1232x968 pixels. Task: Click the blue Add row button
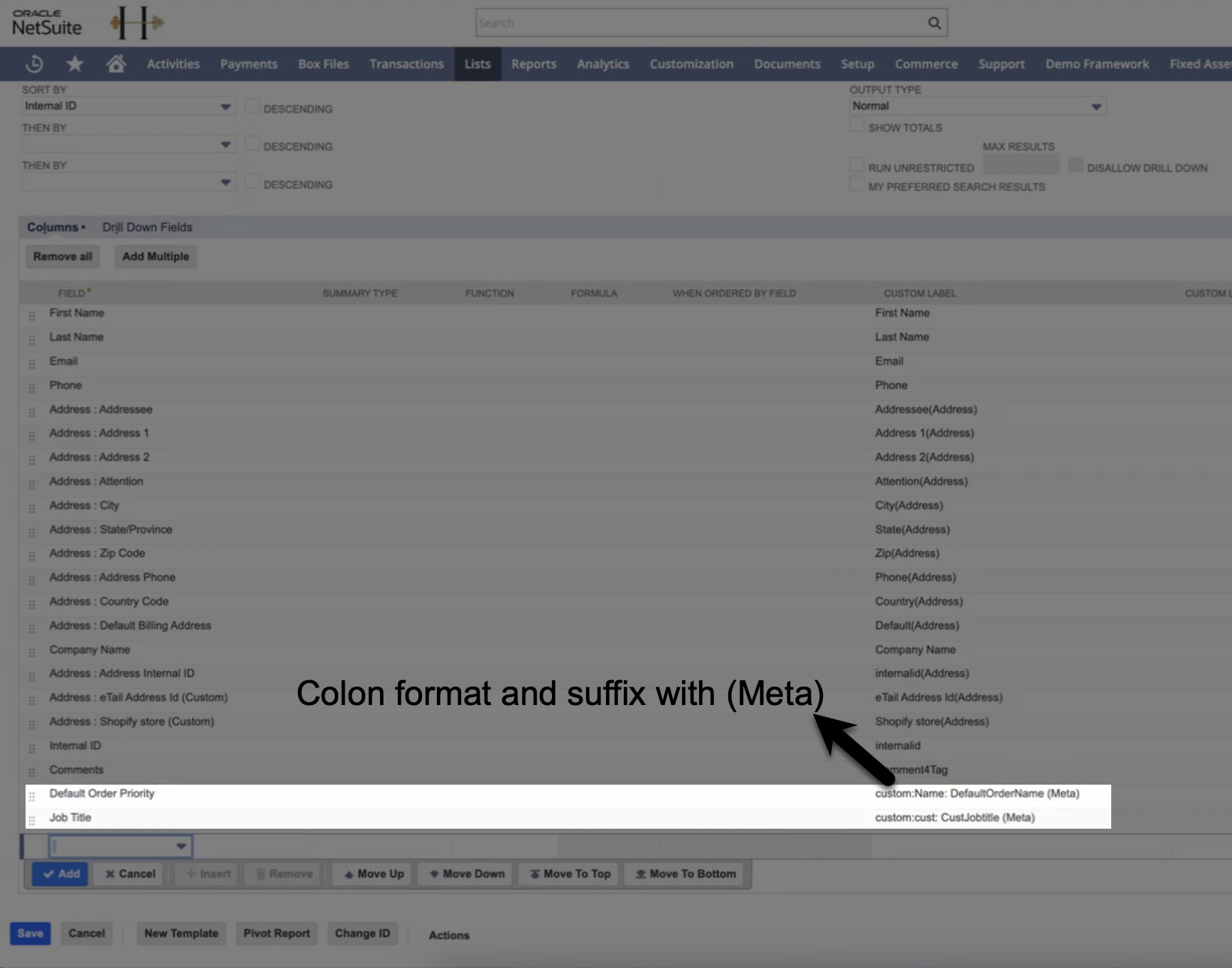tap(60, 873)
